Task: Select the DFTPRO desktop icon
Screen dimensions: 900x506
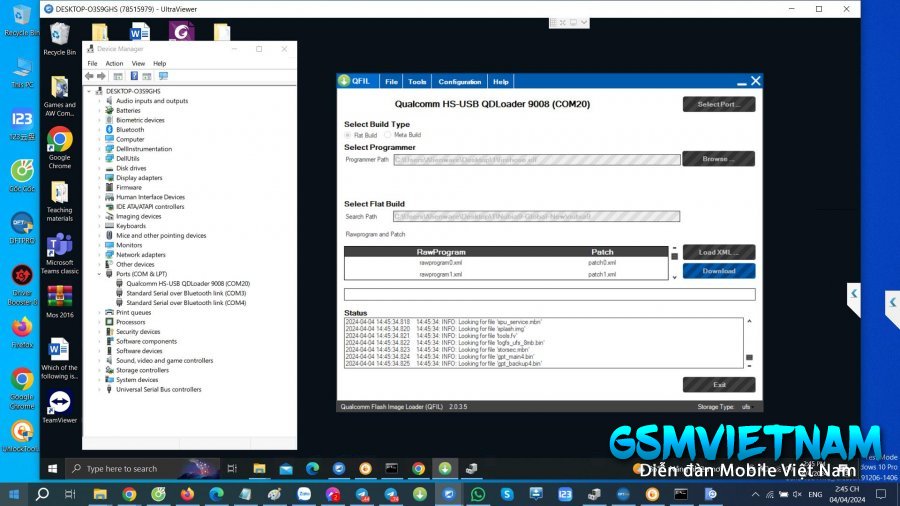Action: (22, 228)
